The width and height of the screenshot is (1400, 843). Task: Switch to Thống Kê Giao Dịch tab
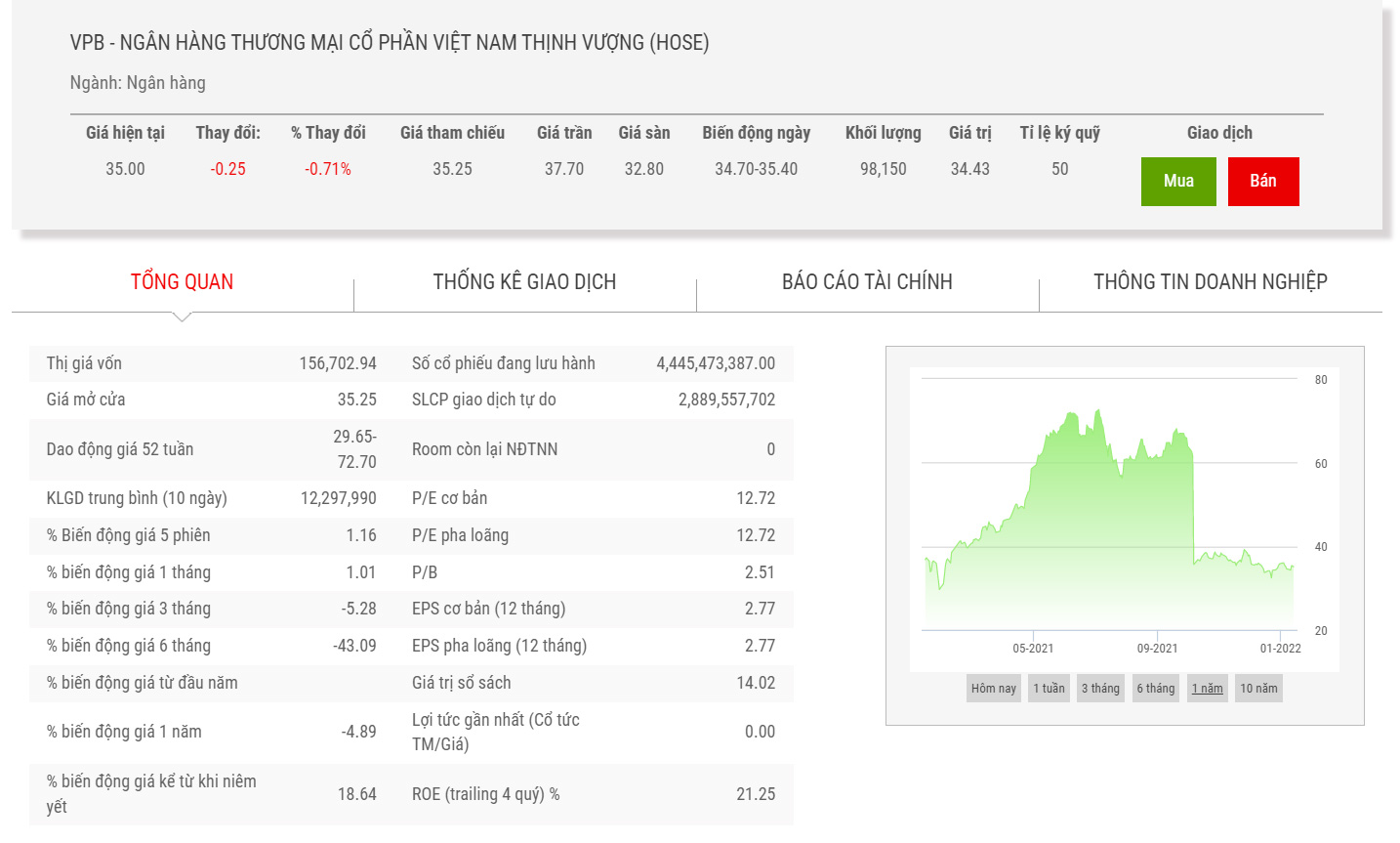coord(524,282)
